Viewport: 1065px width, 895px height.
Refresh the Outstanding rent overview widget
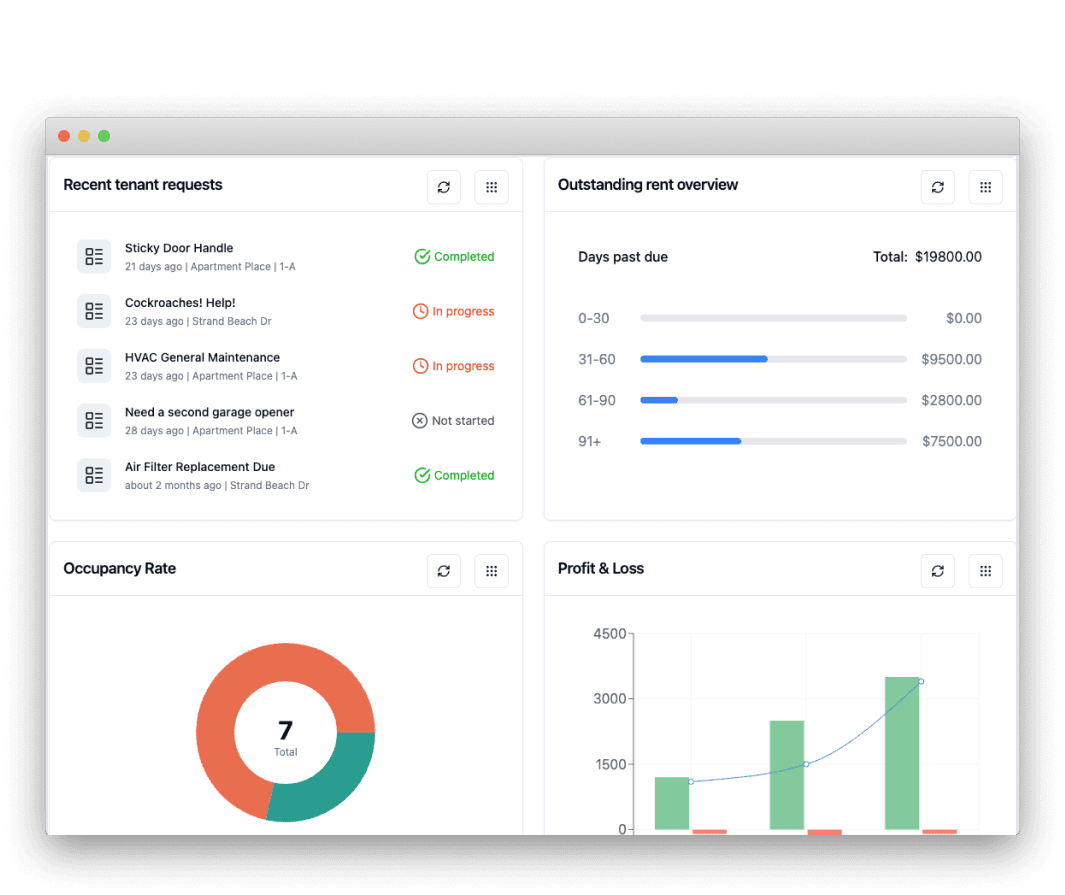[x=937, y=187]
